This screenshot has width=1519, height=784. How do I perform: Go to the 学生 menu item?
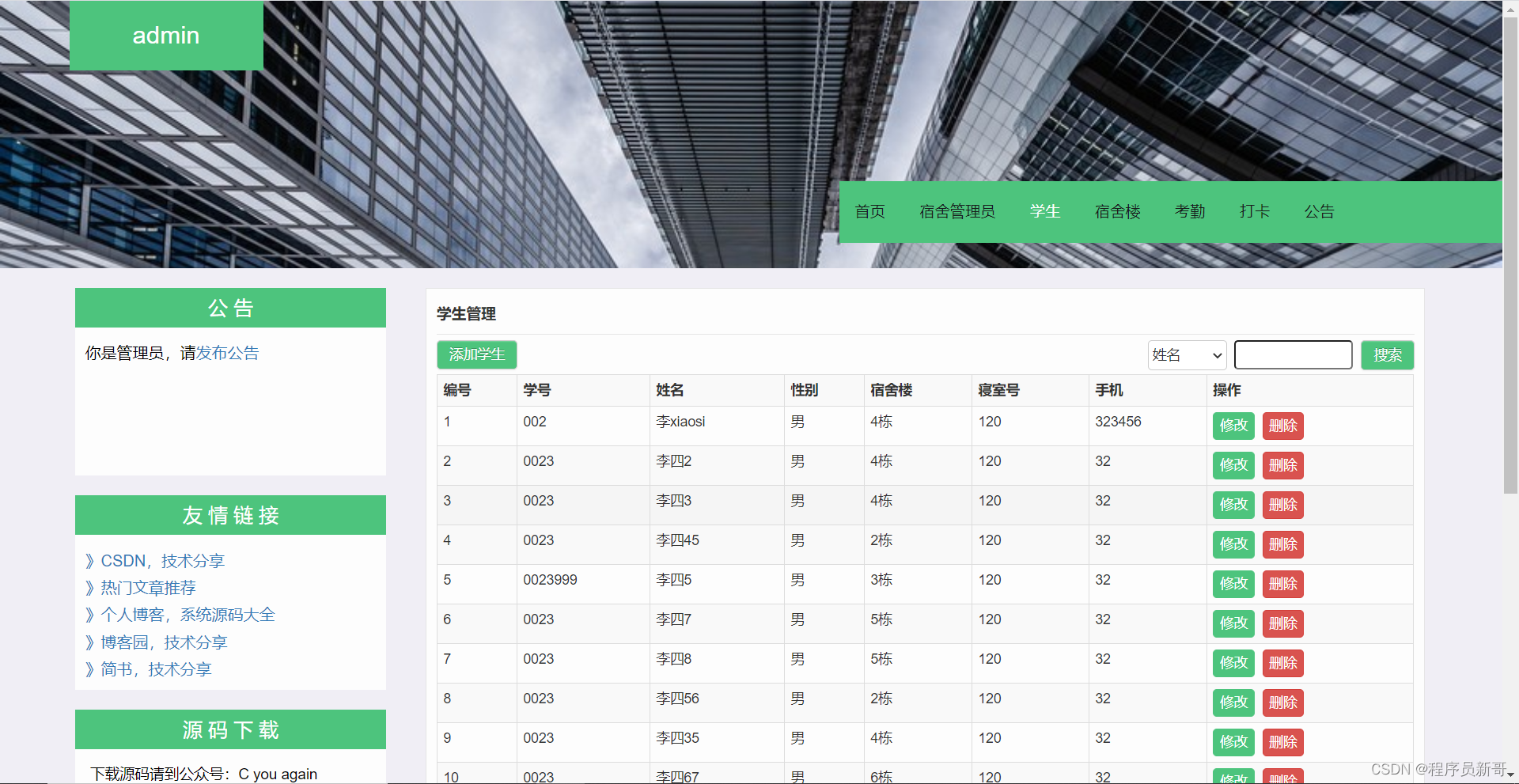click(1045, 211)
